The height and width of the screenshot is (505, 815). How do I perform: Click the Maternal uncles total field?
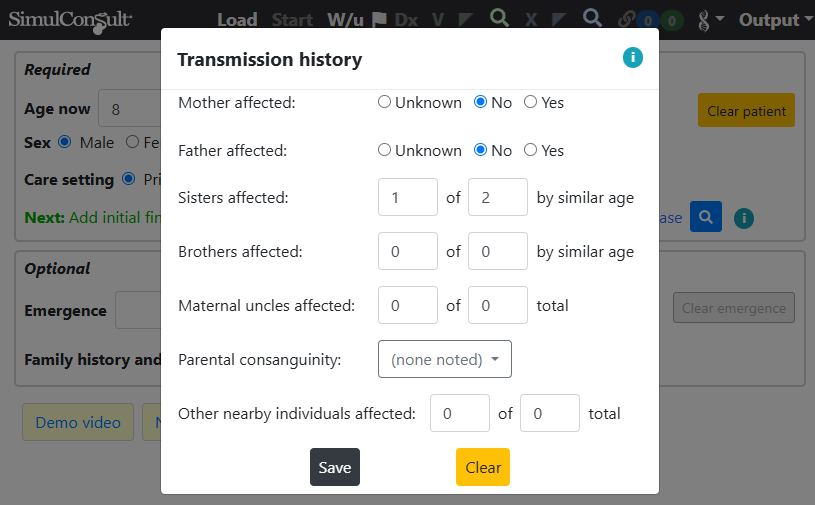tap(497, 305)
